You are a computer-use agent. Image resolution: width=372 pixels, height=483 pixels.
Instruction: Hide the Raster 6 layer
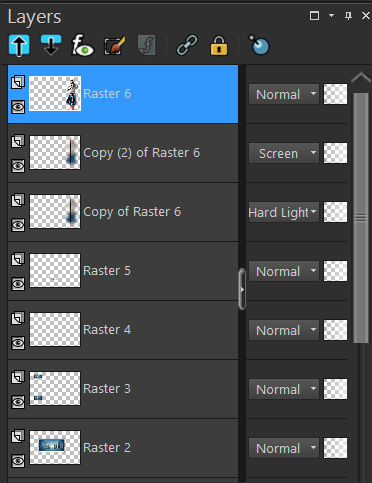point(18,107)
